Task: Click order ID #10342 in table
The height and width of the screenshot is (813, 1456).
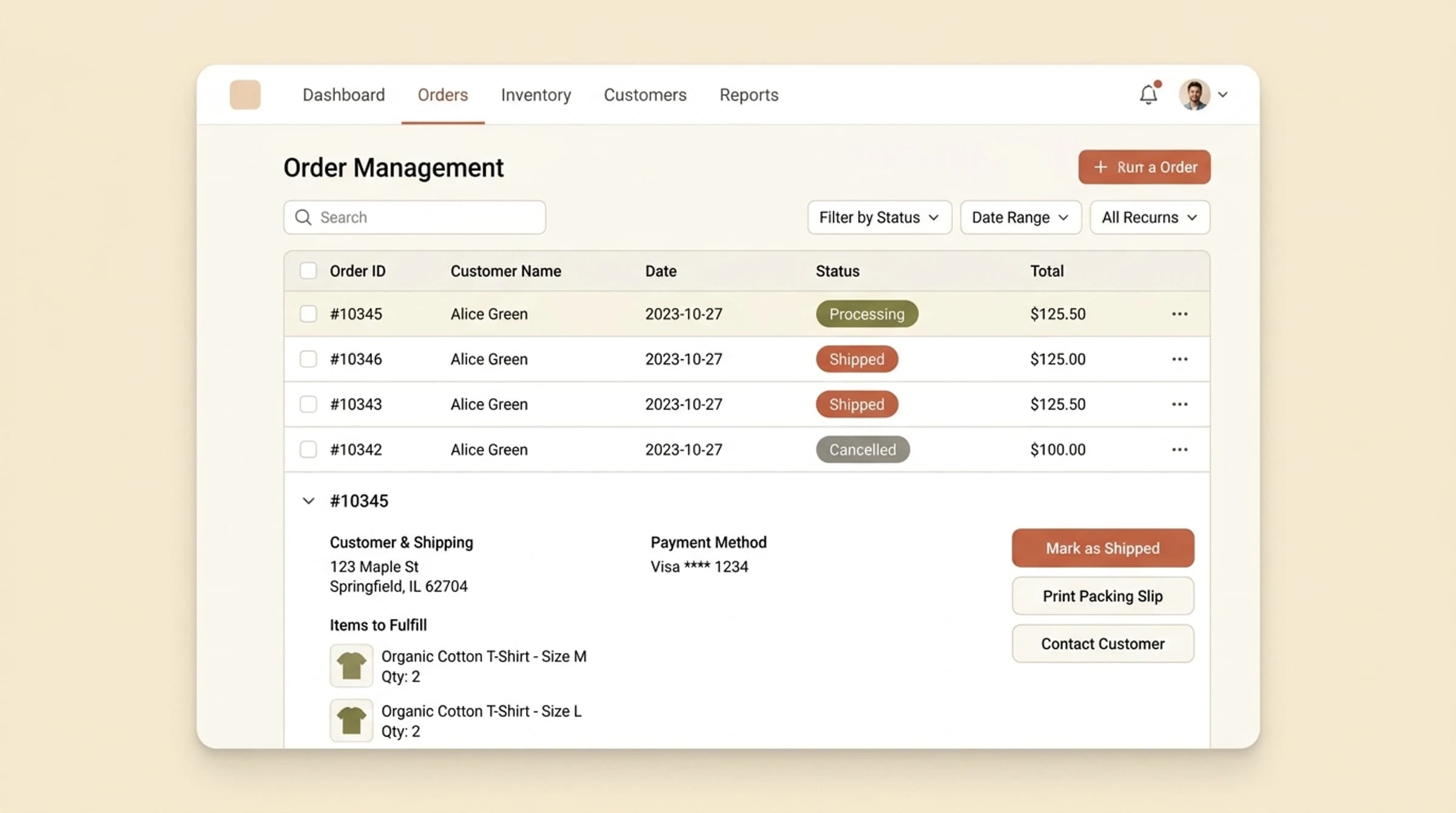Action: pos(356,450)
